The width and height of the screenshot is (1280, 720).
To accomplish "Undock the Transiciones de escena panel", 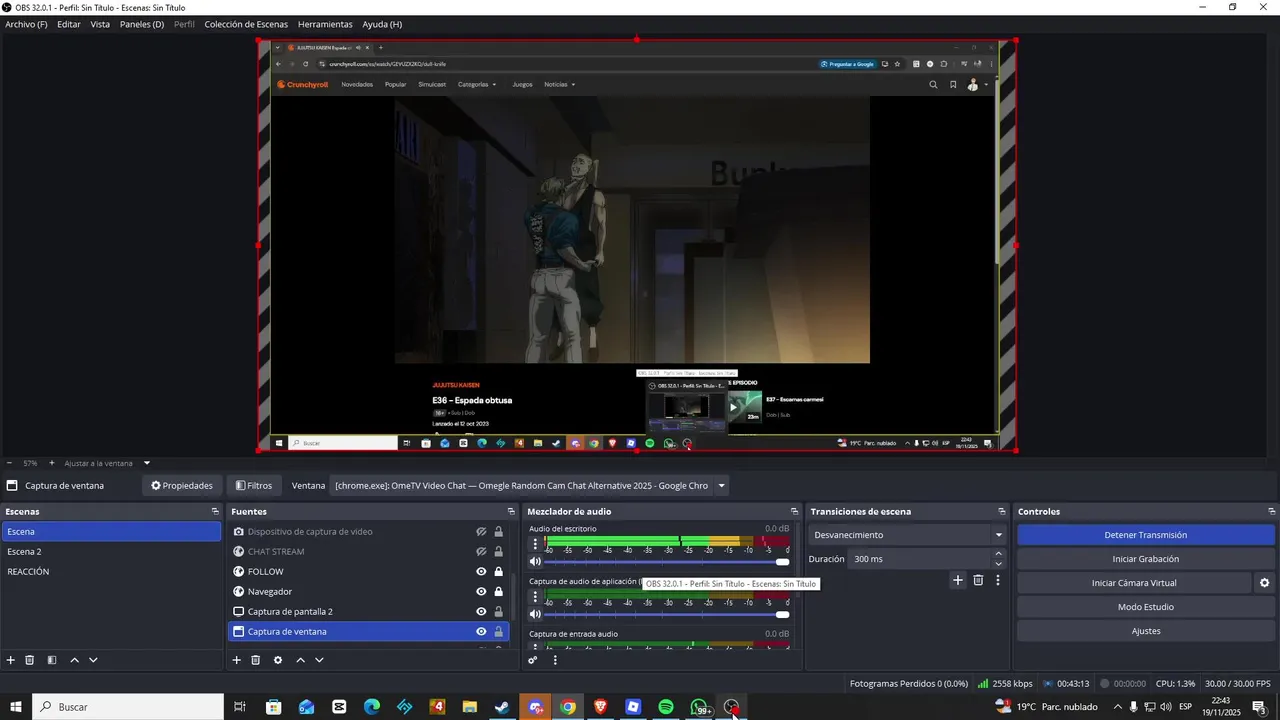I will [1001, 512].
